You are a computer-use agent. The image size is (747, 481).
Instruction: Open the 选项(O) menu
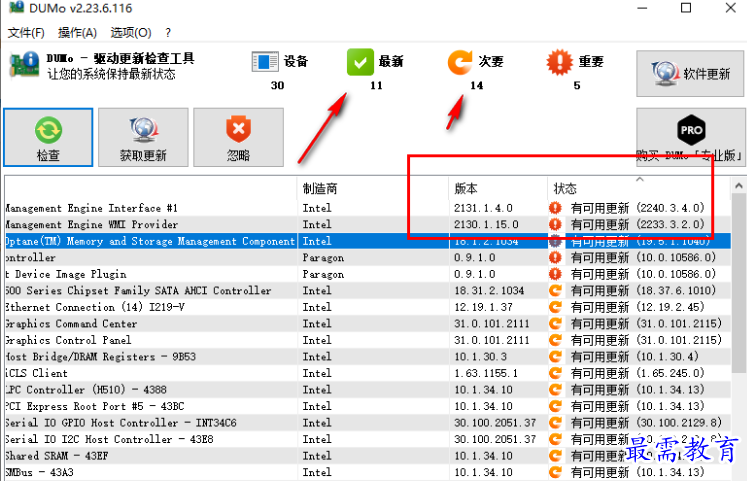click(131, 33)
